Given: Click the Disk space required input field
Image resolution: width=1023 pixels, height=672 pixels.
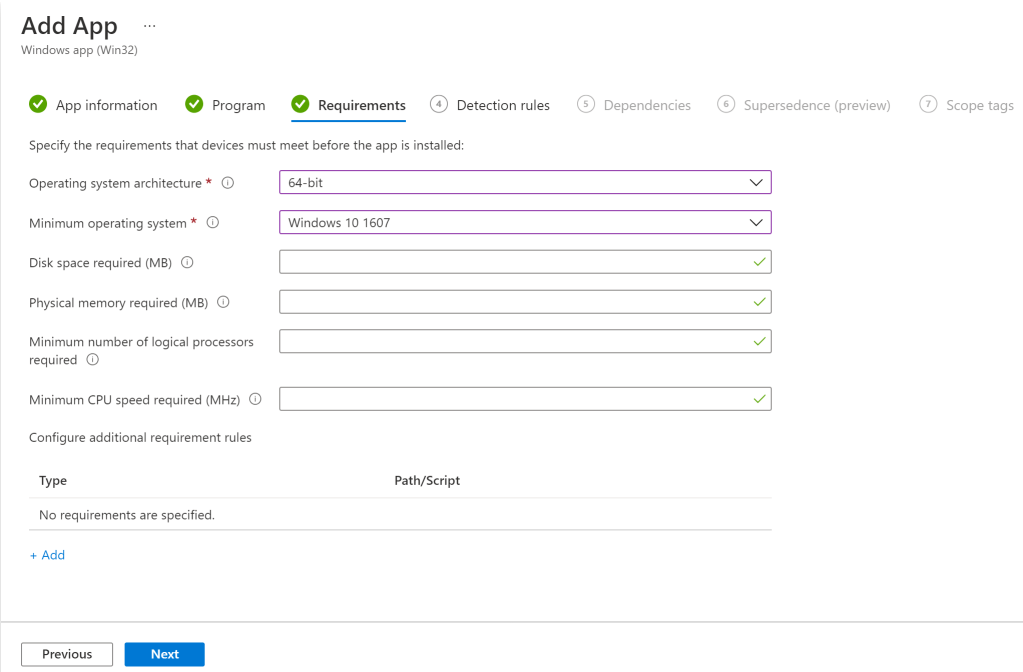Looking at the screenshot, I should [515, 262].
